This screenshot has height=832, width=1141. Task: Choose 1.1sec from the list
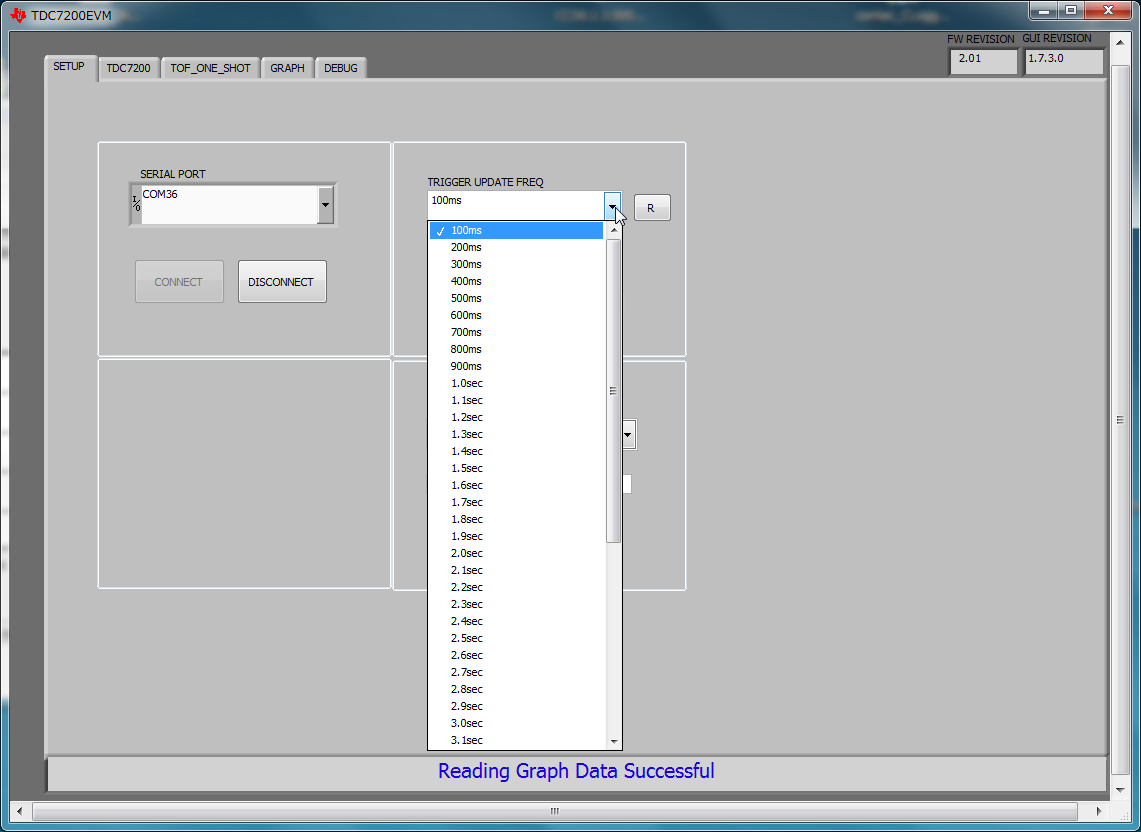tap(517, 400)
